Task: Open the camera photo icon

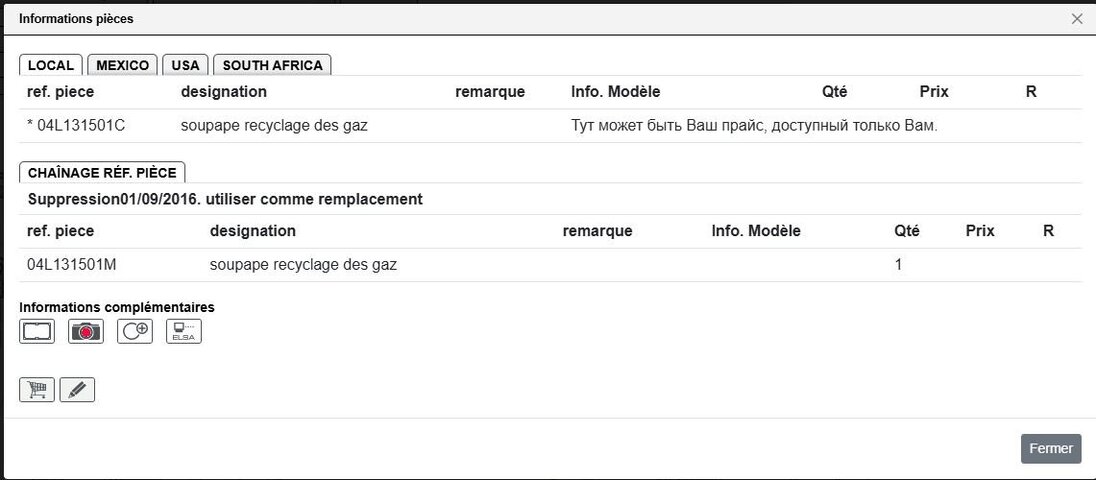Action: pos(86,332)
